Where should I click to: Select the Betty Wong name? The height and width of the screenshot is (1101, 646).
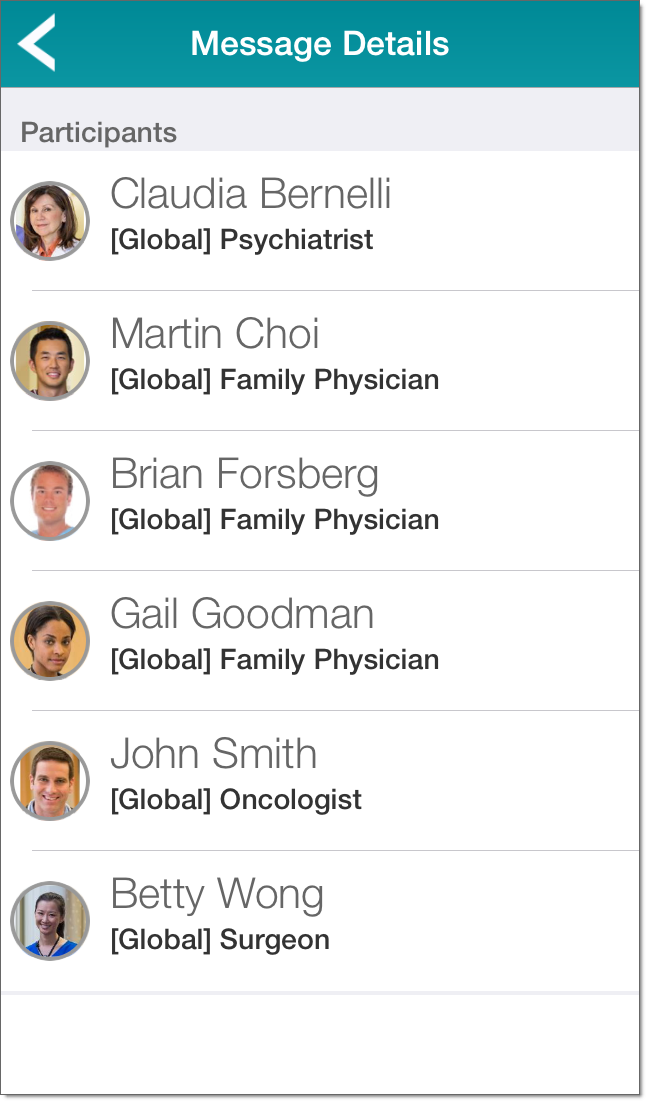[217, 894]
